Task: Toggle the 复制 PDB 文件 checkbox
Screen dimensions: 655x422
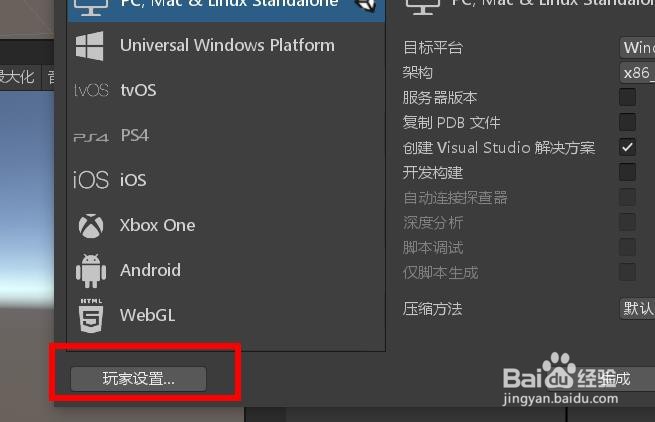Action: pos(627,122)
